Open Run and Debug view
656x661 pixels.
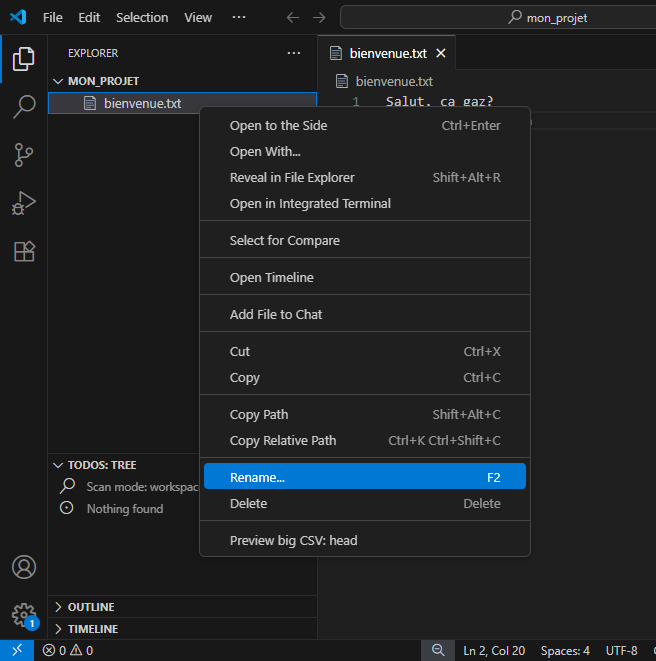(24, 203)
